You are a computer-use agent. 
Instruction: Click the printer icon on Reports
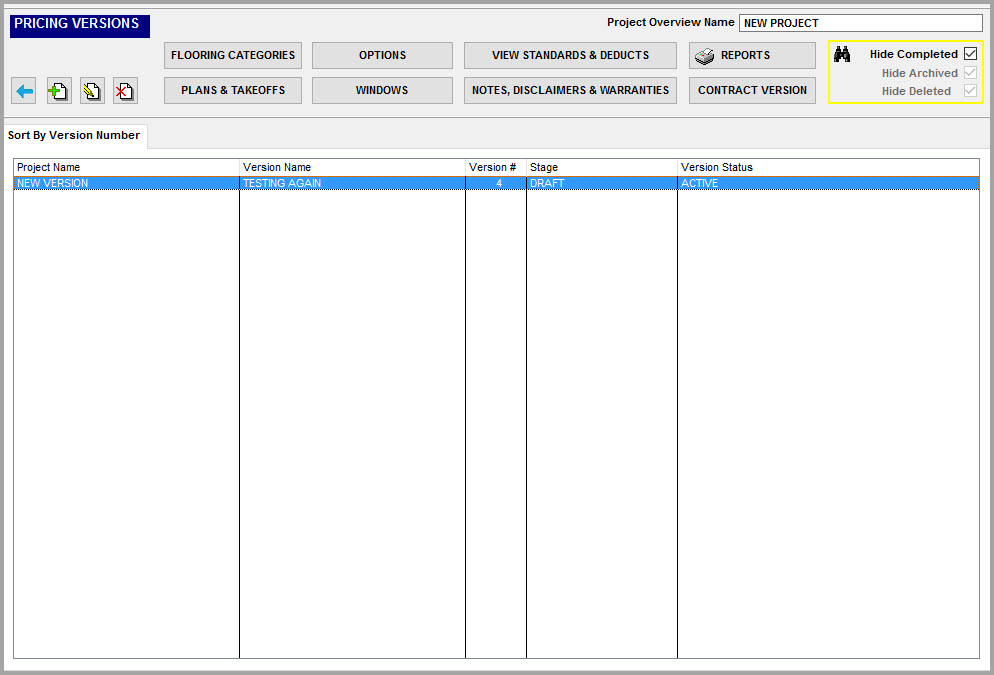704,56
